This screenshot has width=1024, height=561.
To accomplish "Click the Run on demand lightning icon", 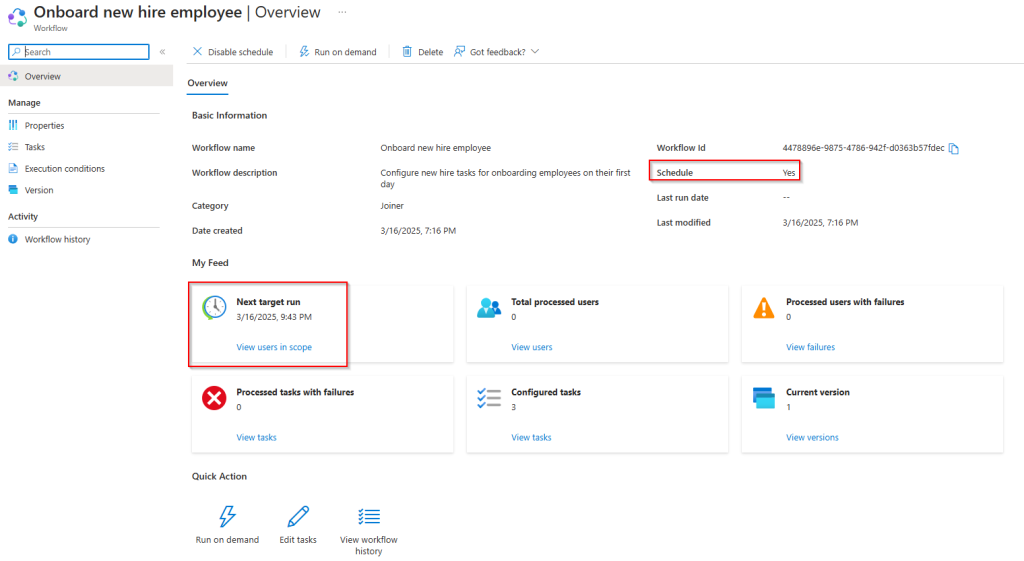I will (x=227, y=516).
